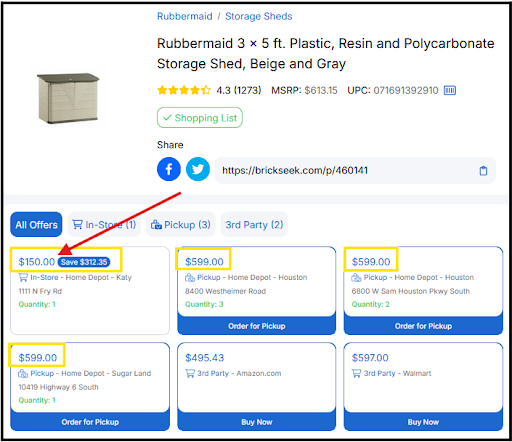Order for Pickup at Sugar Land

pyautogui.click(x=90, y=422)
